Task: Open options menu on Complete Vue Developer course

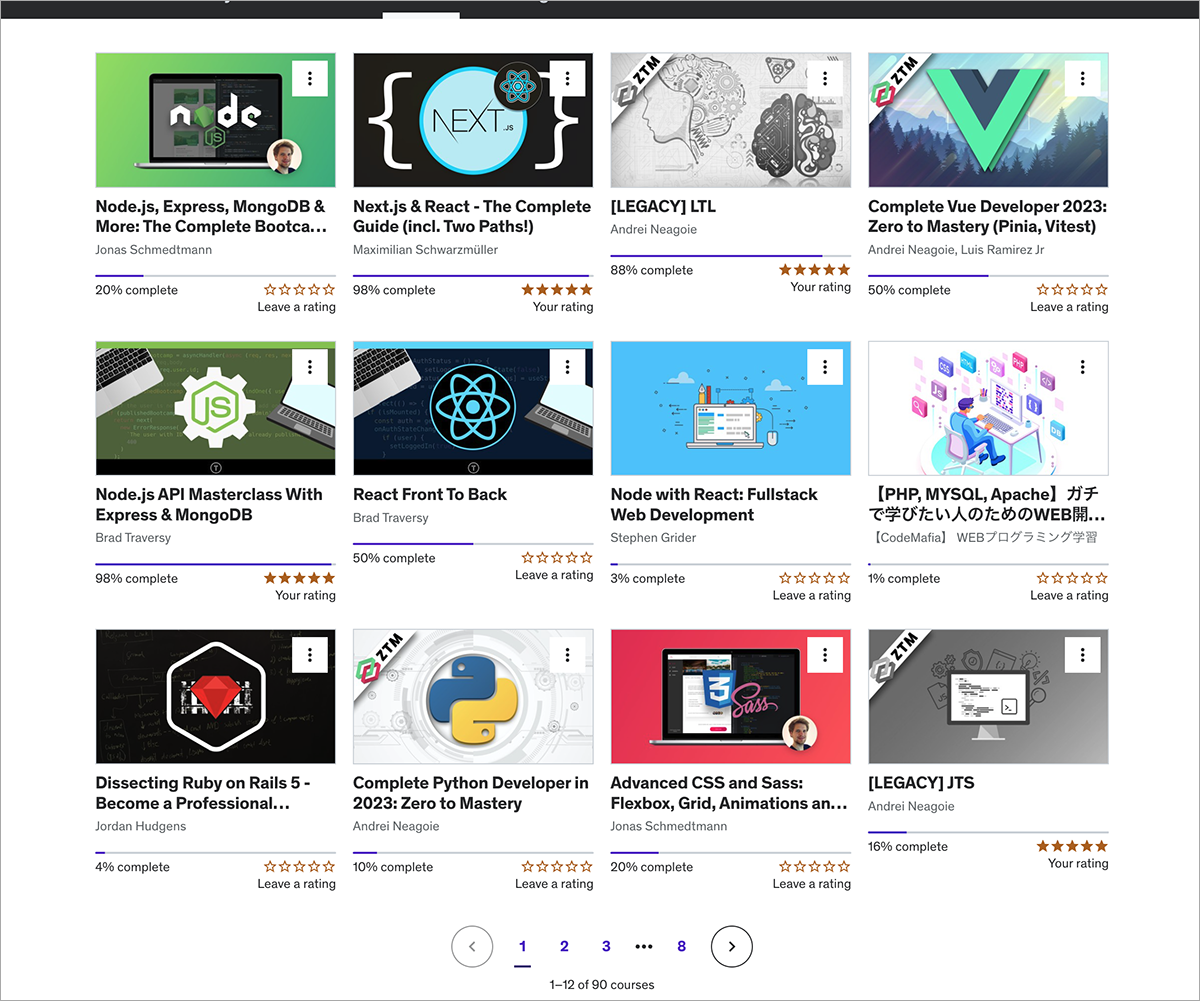Action: pos(1082,79)
